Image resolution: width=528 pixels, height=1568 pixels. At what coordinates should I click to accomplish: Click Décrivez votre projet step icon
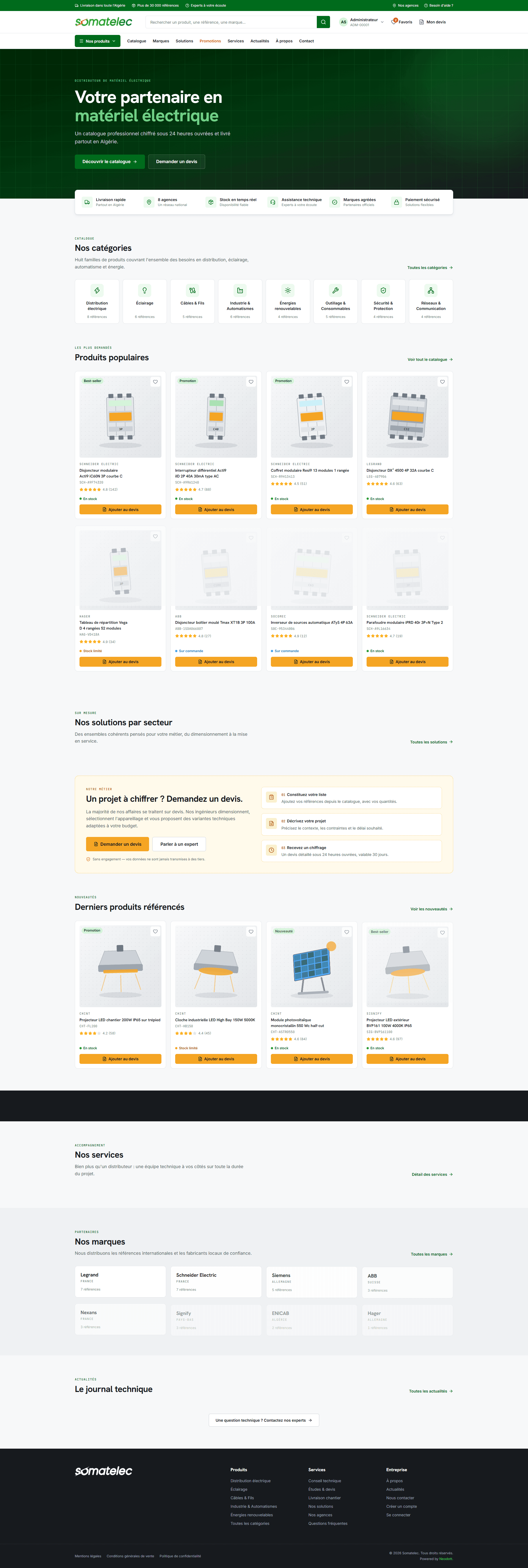(271, 823)
